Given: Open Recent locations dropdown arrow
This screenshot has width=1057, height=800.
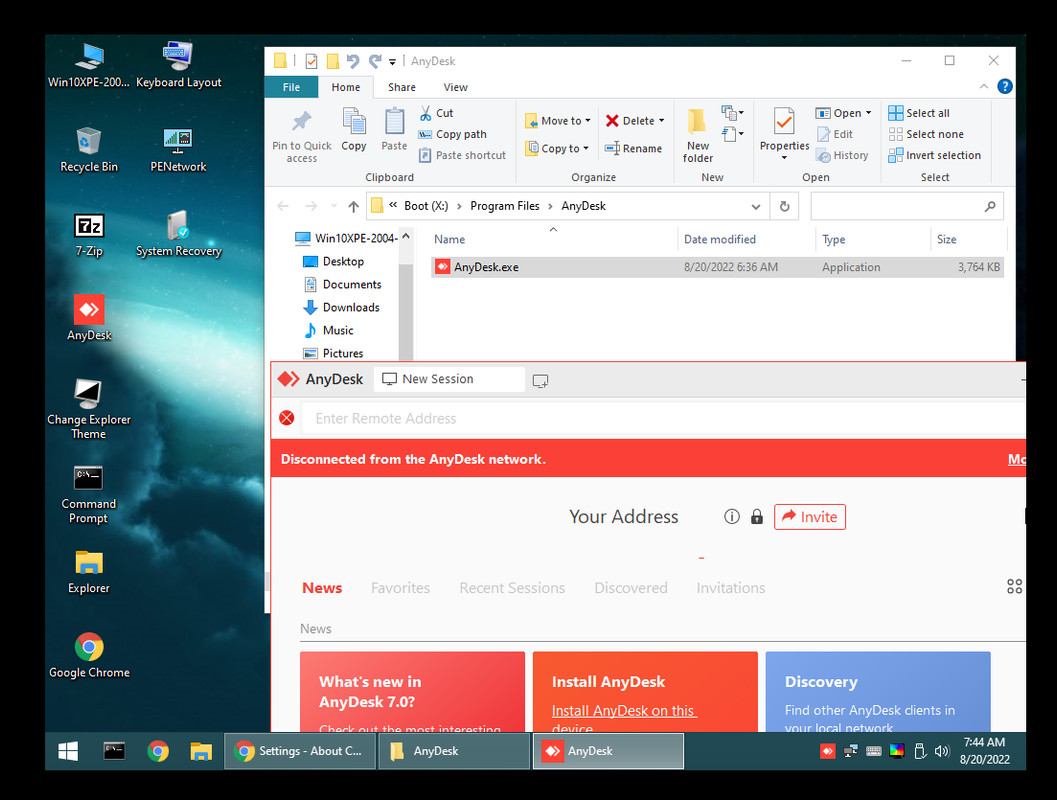Looking at the screenshot, I should [x=334, y=206].
